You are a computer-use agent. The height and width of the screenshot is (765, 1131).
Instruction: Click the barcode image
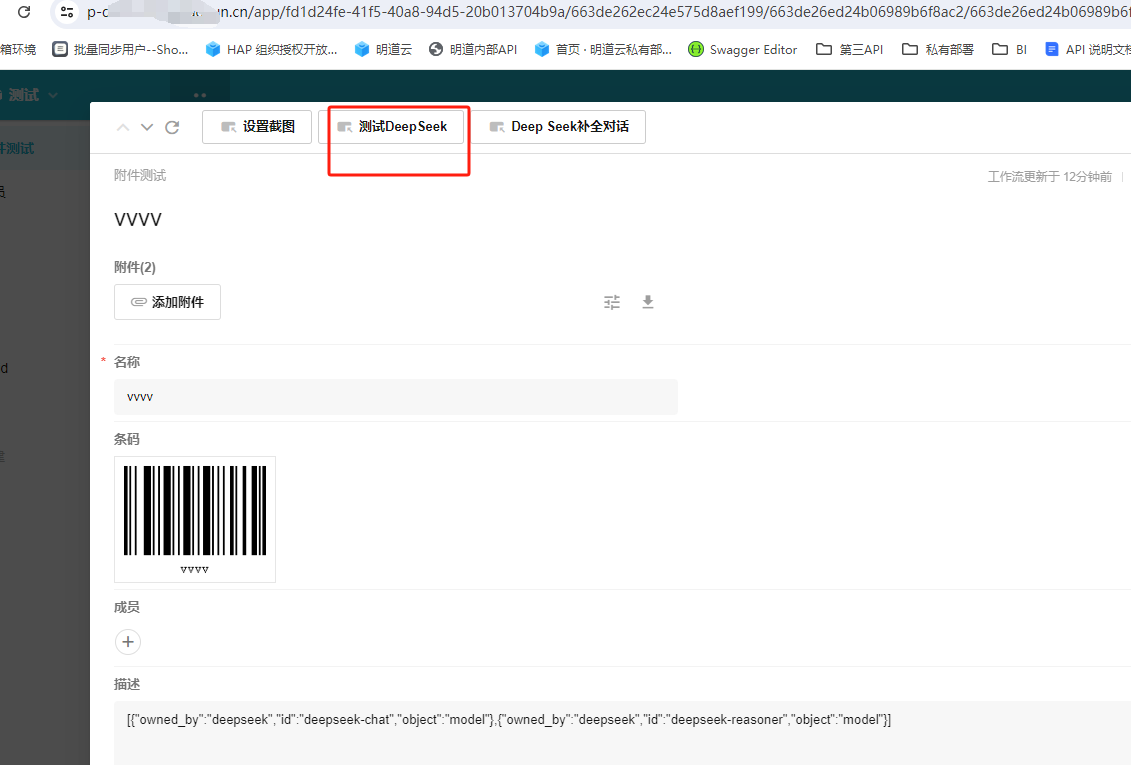click(195, 519)
